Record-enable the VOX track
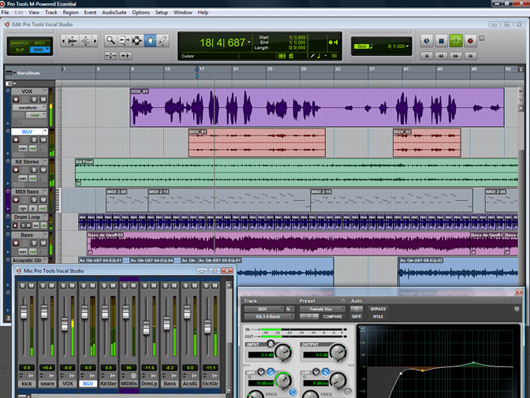Screen dimensions: 530x398 [16, 99]
